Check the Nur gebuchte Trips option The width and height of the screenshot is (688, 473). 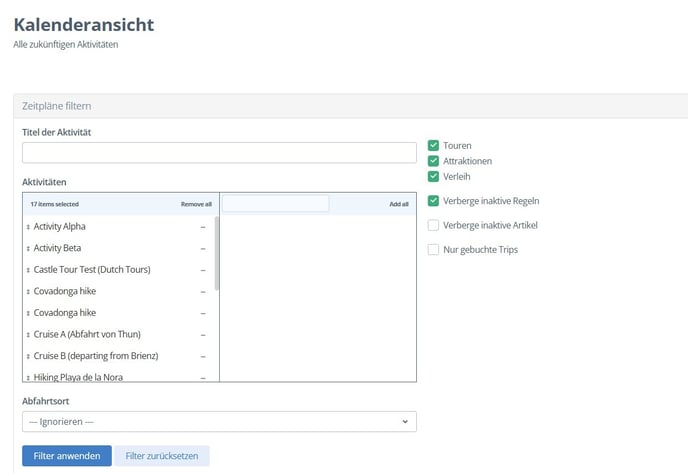pyautogui.click(x=433, y=249)
